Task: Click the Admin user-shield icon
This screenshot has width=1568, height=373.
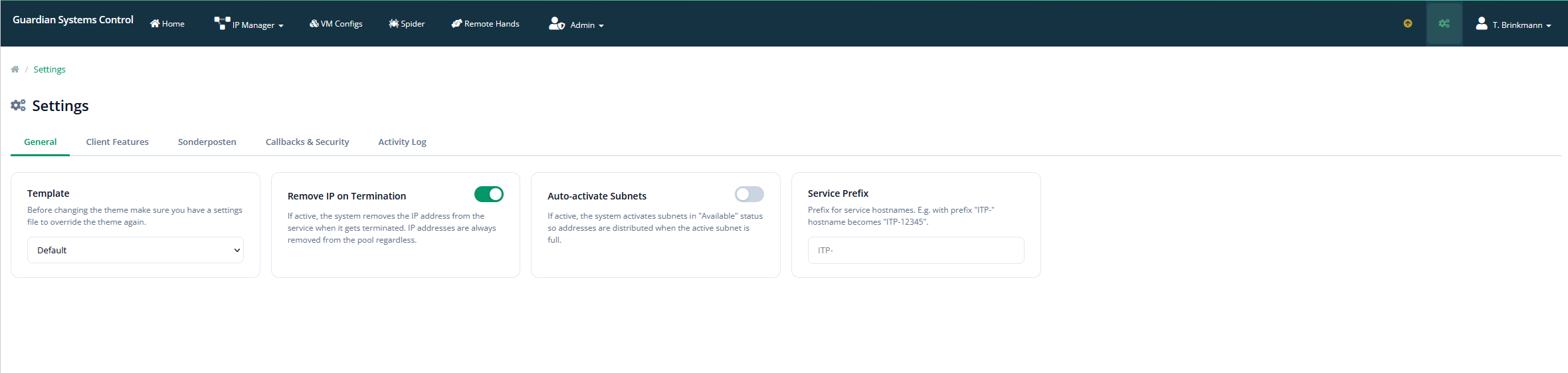Action: coord(557,24)
